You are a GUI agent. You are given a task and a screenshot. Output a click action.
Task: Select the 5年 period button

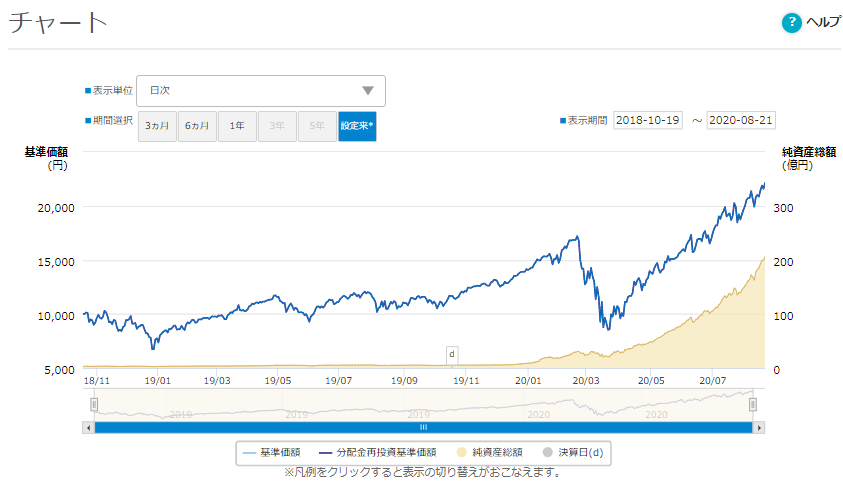coord(317,126)
